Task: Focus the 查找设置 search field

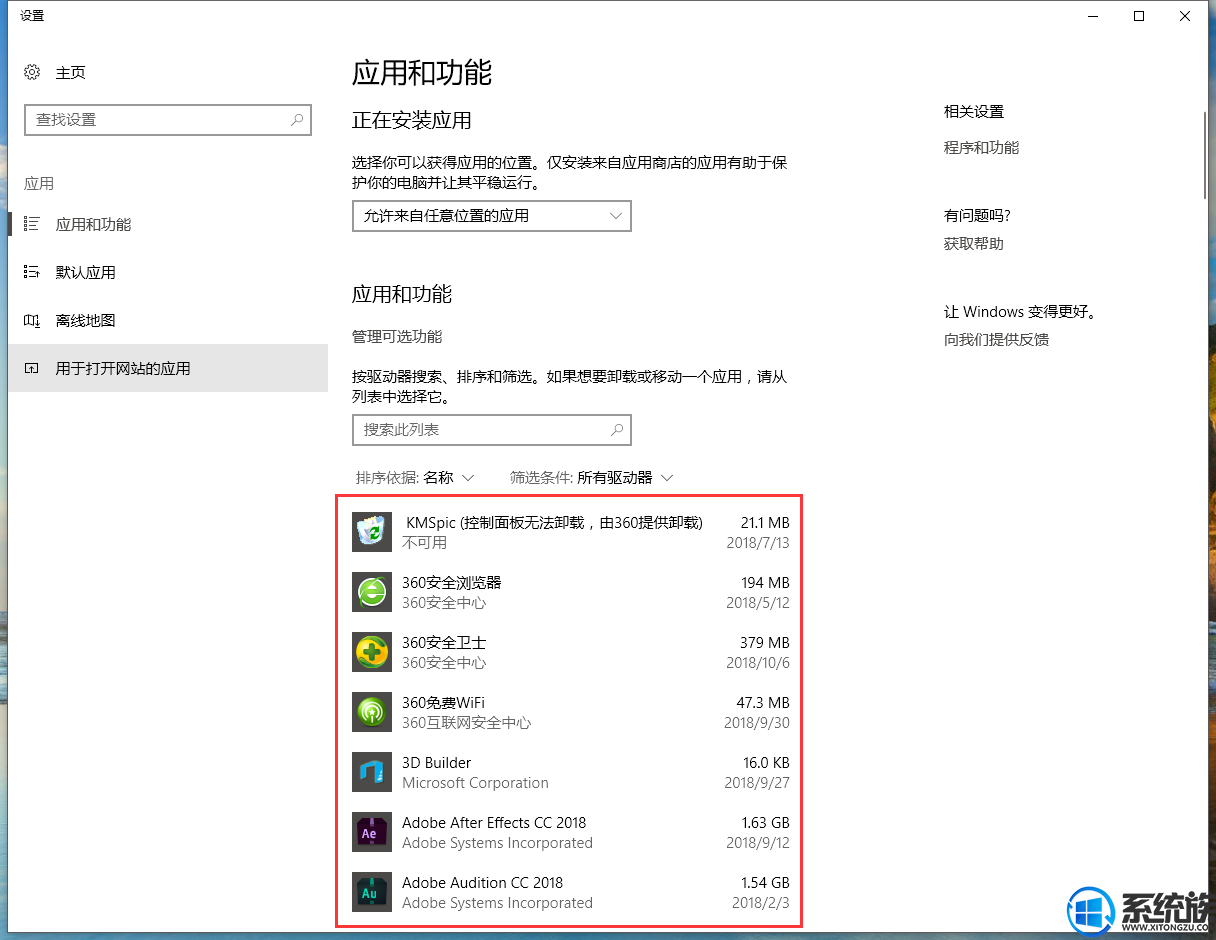Action: tap(168, 120)
